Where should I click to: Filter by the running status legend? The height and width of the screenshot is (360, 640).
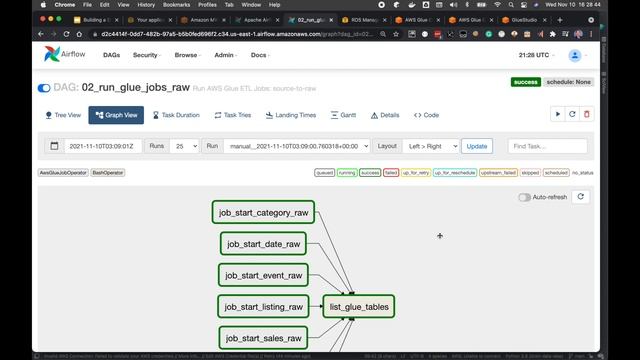(x=347, y=173)
